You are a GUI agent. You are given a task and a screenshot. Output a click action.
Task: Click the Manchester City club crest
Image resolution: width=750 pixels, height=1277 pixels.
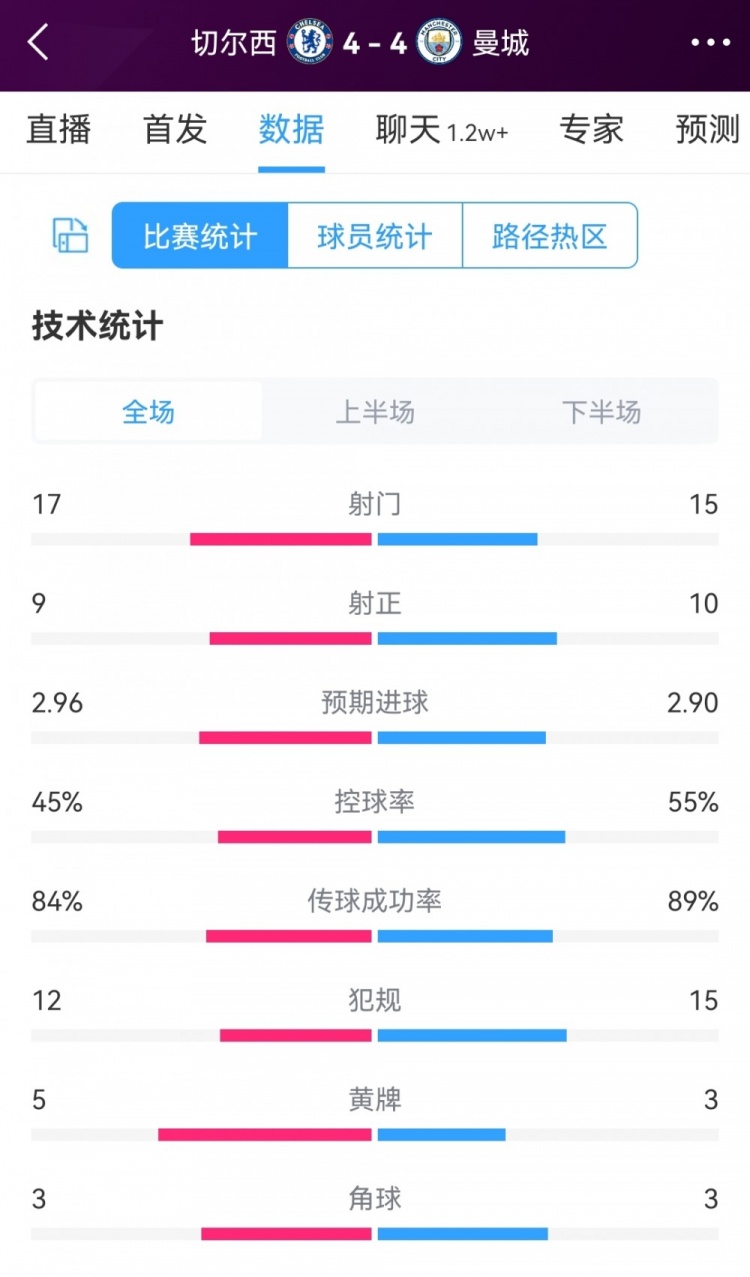tap(434, 43)
